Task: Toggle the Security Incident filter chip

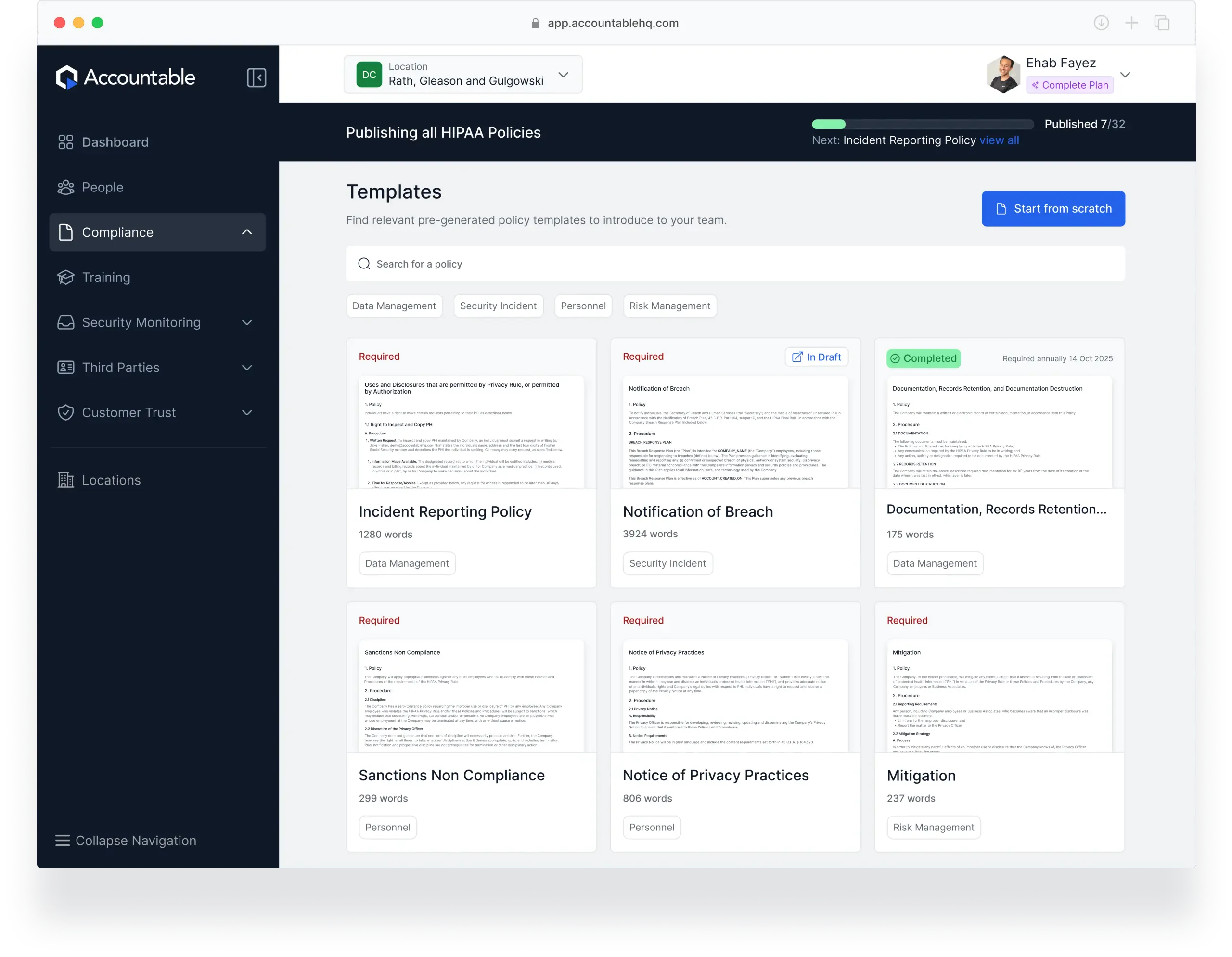Action: 498,306
